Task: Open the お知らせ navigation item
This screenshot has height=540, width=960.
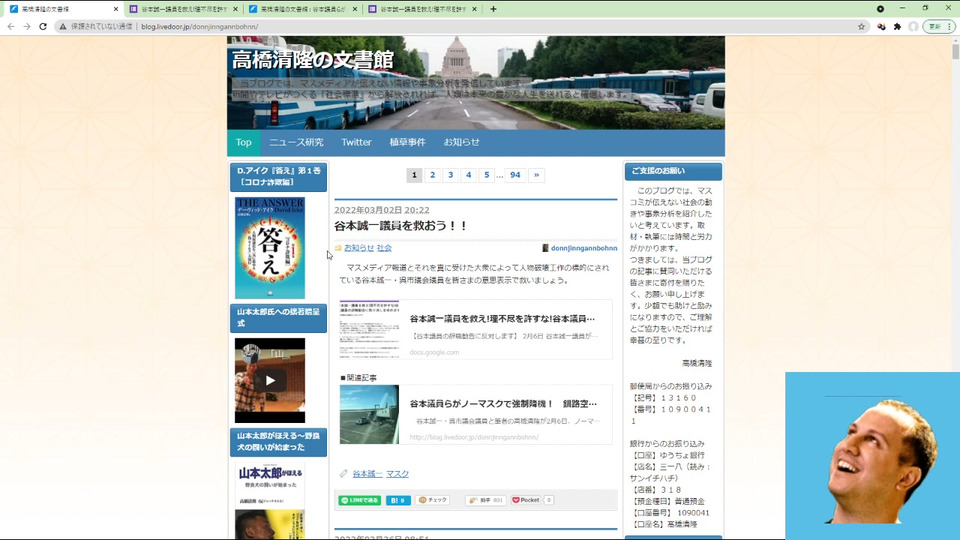Action: [462, 142]
